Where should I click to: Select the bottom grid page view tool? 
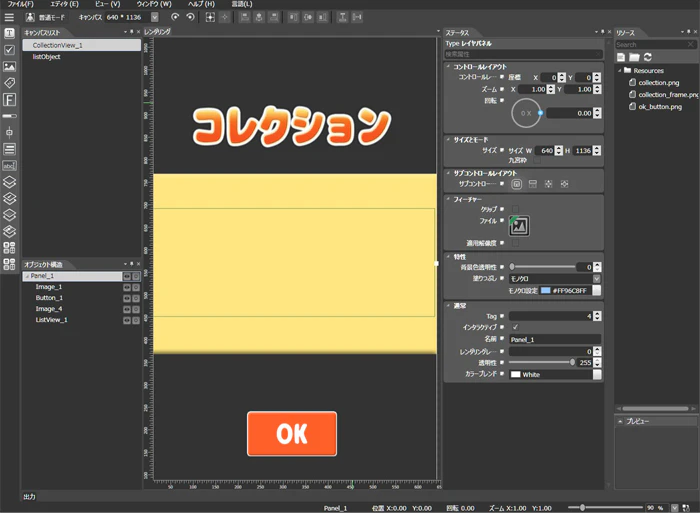pos(9,264)
